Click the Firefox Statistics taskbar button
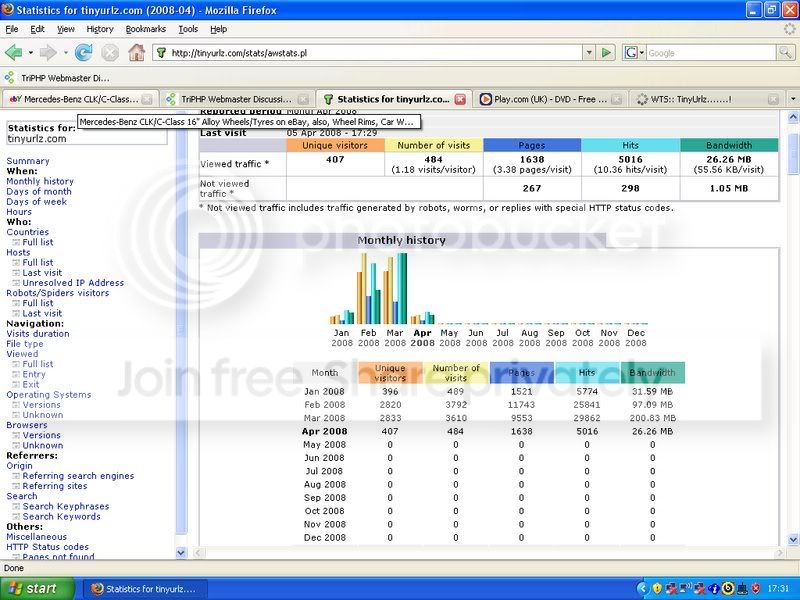The height and width of the screenshot is (600, 800). click(144, 589)
